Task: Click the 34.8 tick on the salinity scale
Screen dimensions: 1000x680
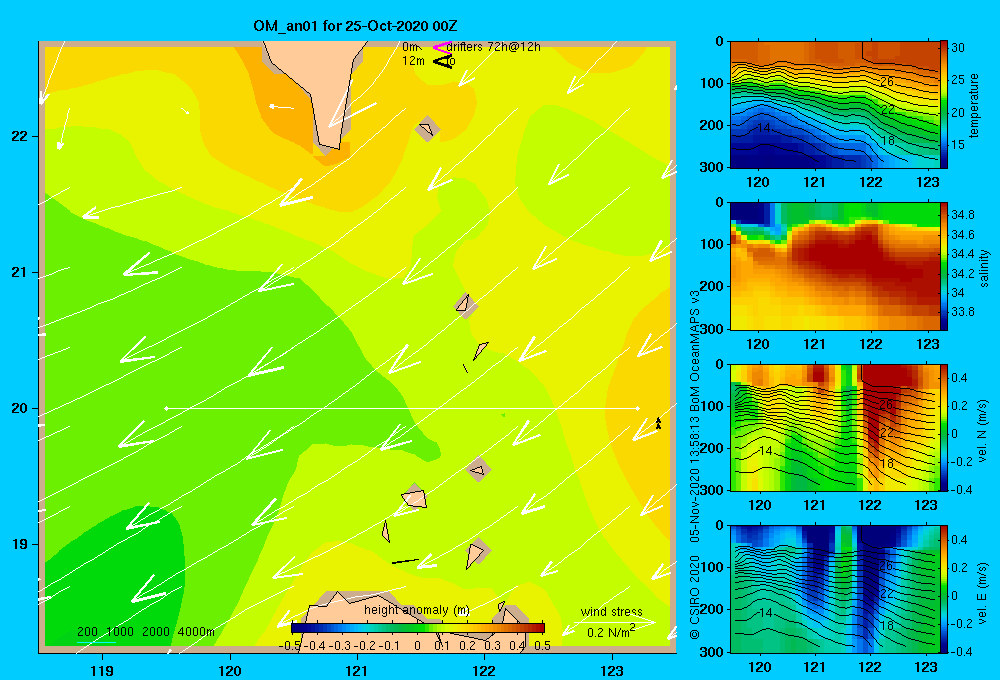Action: pyautogui.click(x=962, y=214)
